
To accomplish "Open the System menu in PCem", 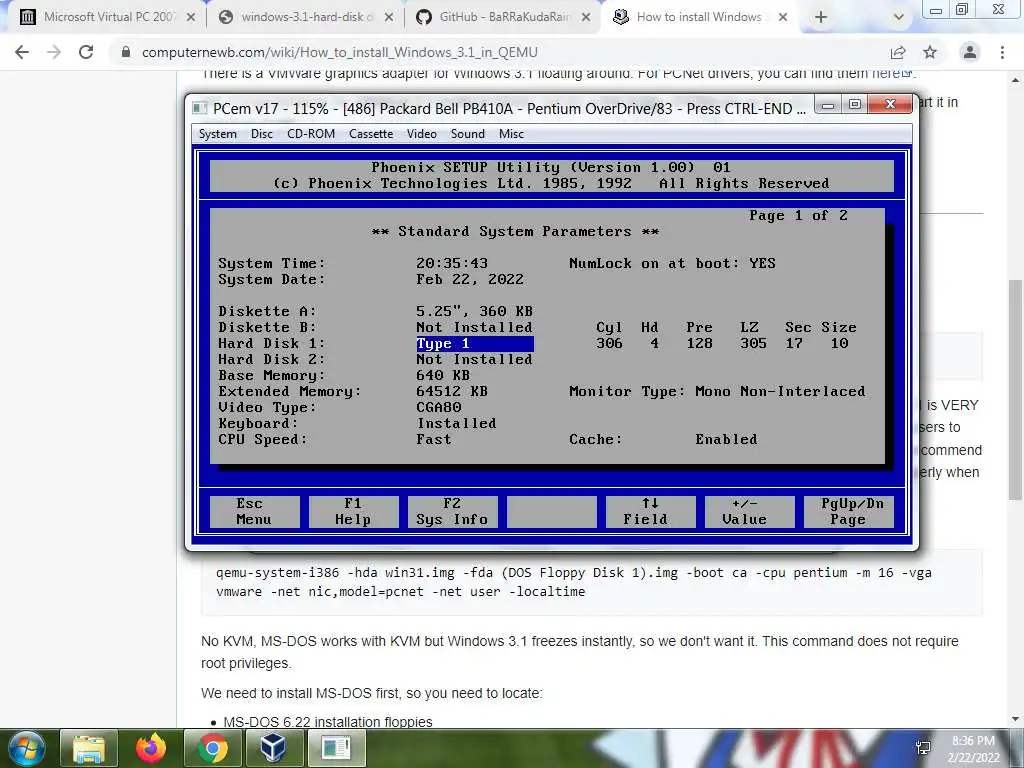I will coord(217,134).
